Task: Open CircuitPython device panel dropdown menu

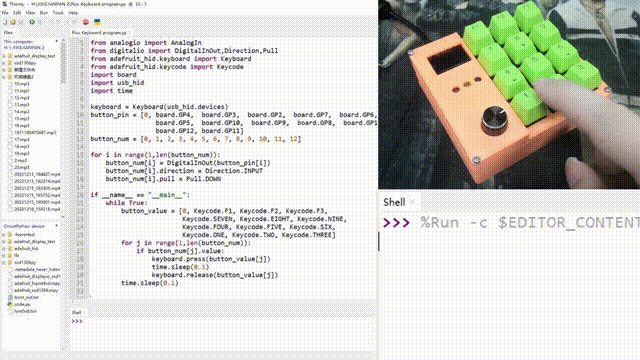Action: (x=57, y=226)
